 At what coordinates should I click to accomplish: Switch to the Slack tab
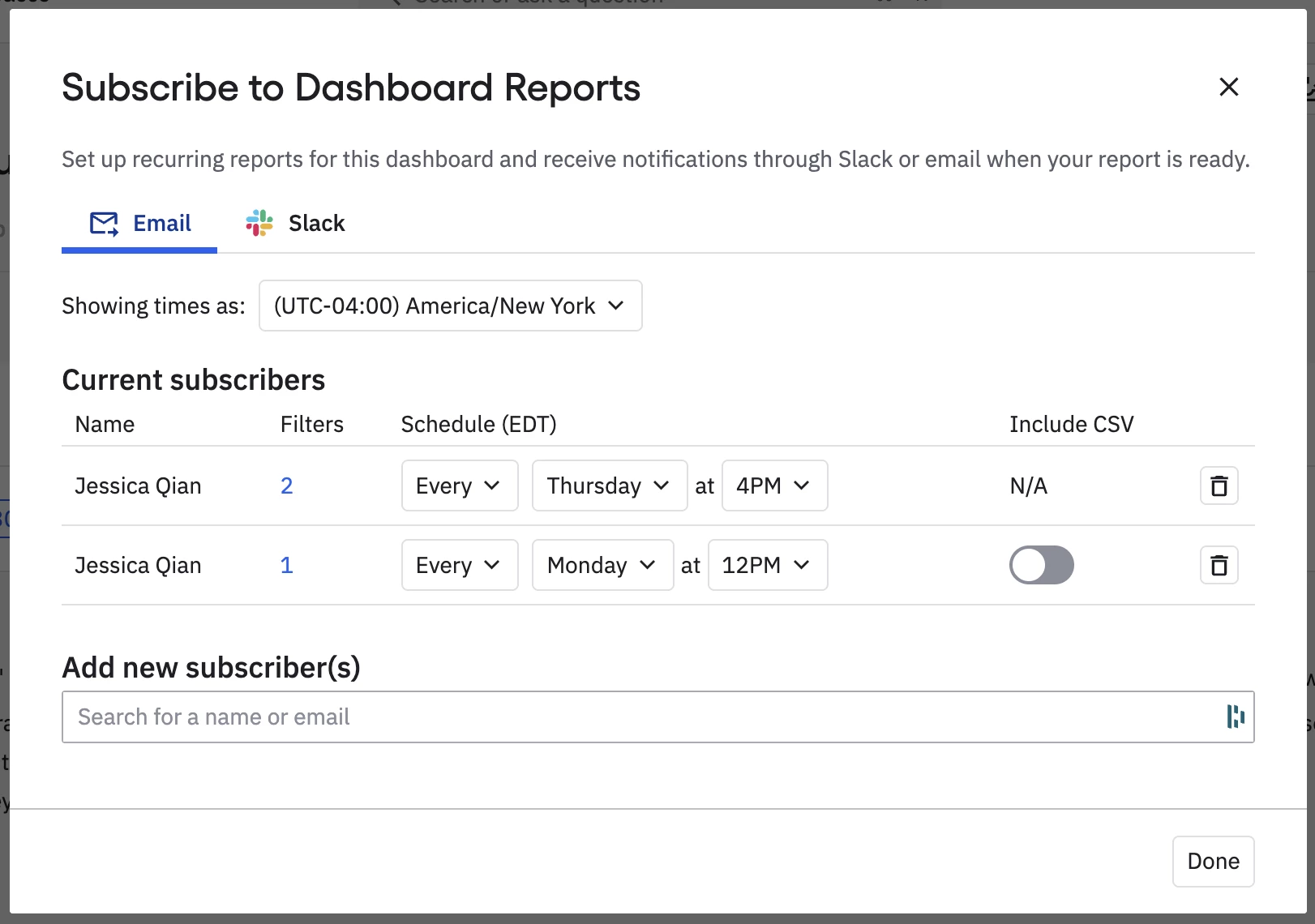pos(295,223)
